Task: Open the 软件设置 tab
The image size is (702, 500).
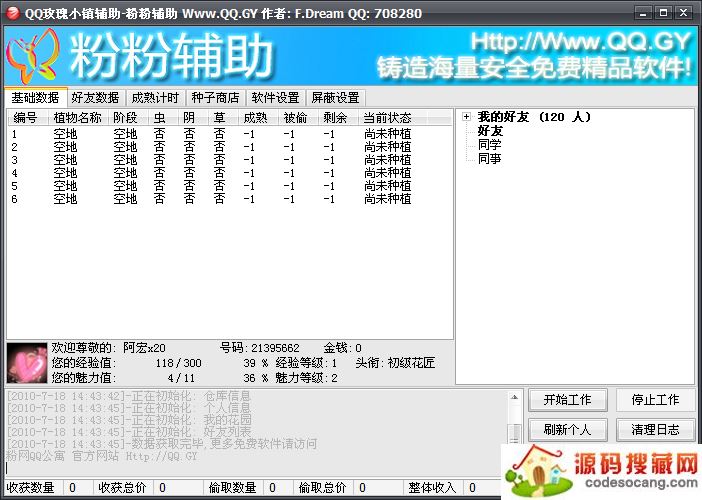Action: tap(275, 98)
